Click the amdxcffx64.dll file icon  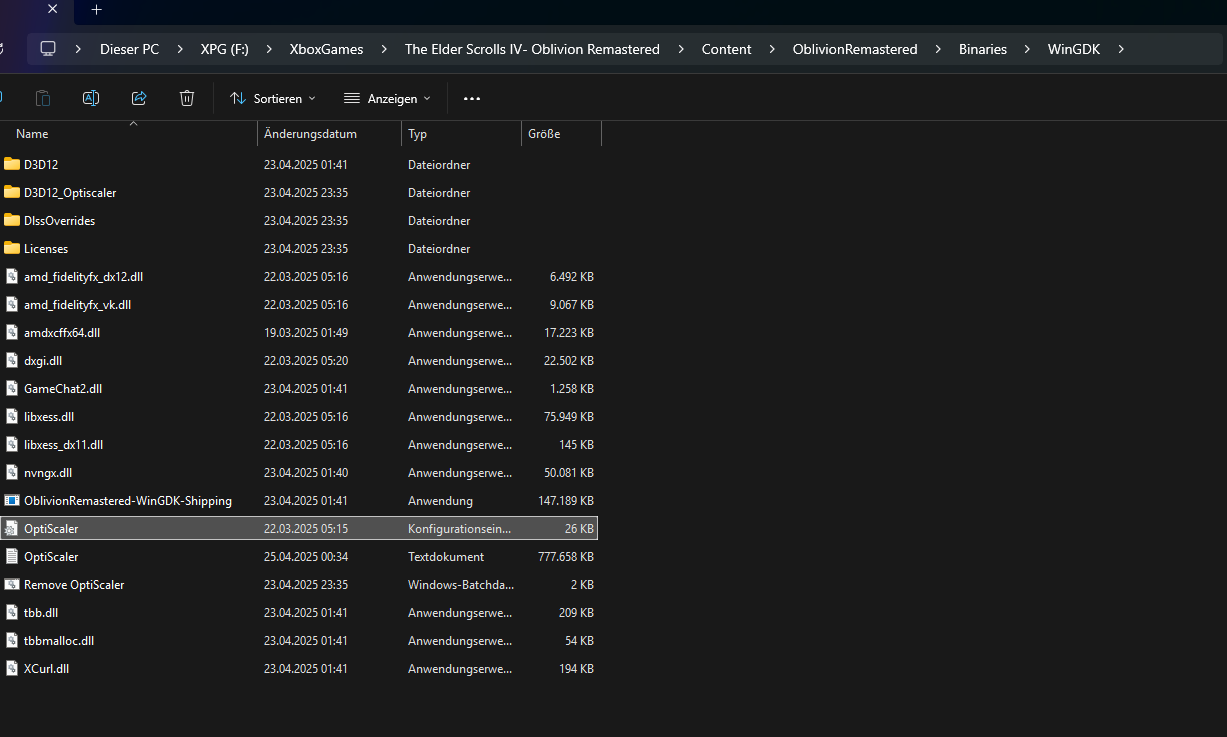pyautogui.click(x=12, y=332)
